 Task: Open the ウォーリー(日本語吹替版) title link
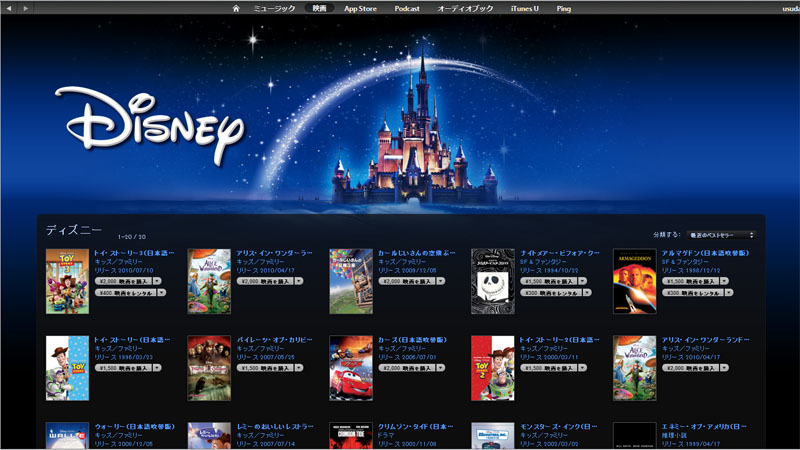135,427
